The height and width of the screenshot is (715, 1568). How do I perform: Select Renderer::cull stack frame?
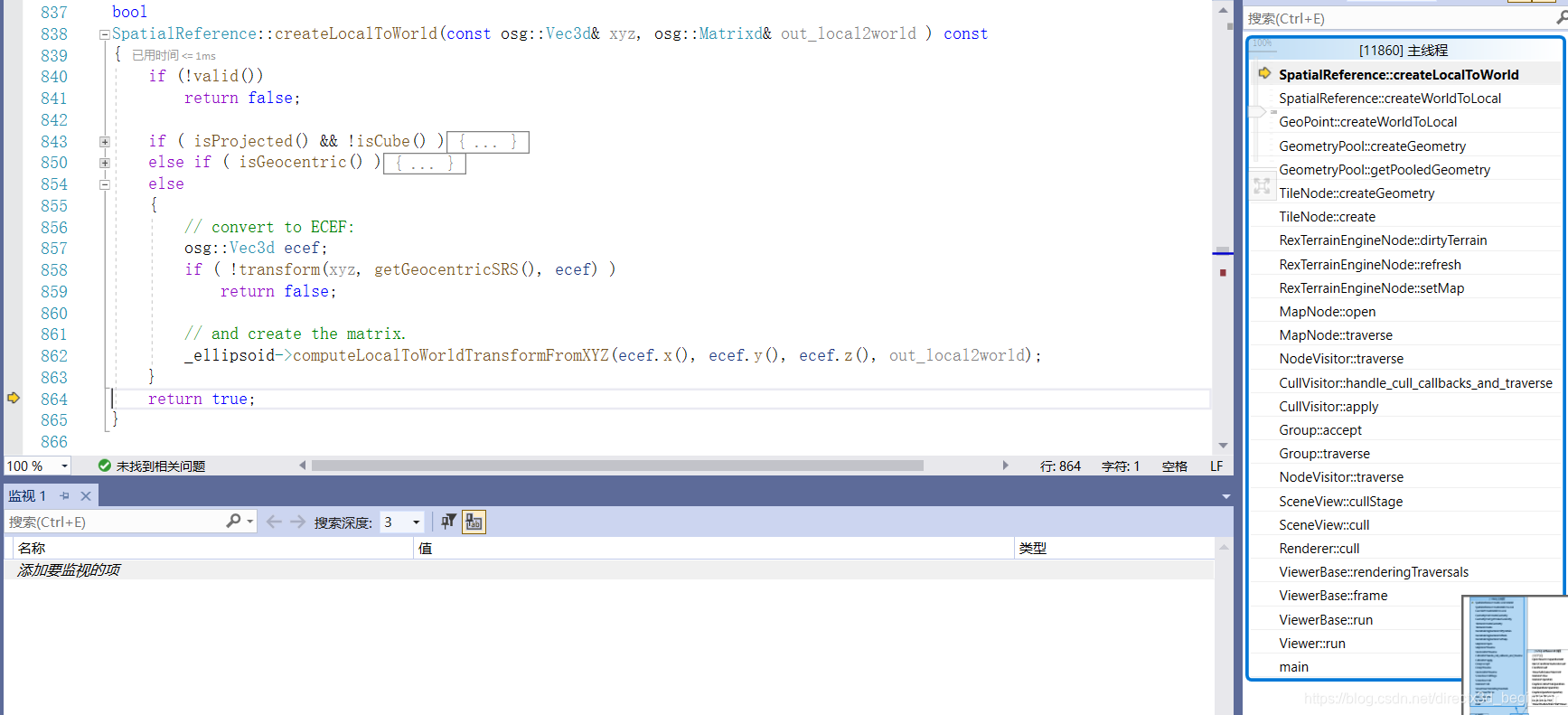pos(1319,548)
